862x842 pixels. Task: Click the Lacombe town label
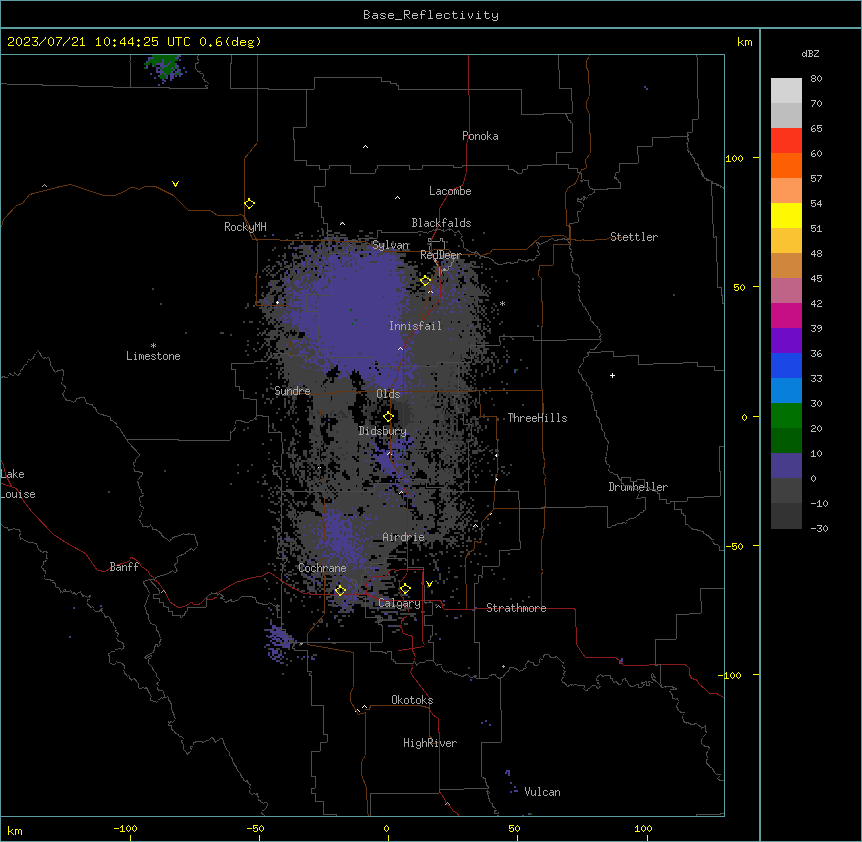(450, 191)
